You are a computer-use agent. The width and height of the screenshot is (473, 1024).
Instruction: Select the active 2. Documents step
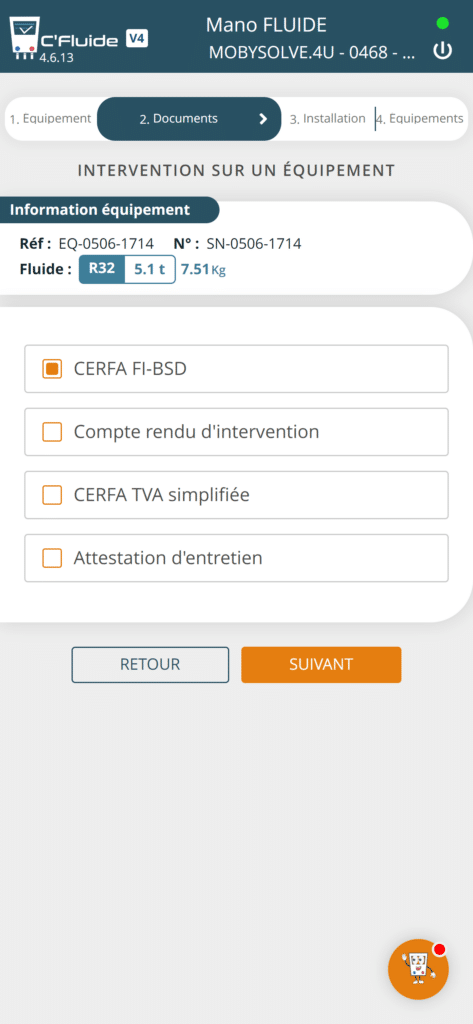(189, 119)
